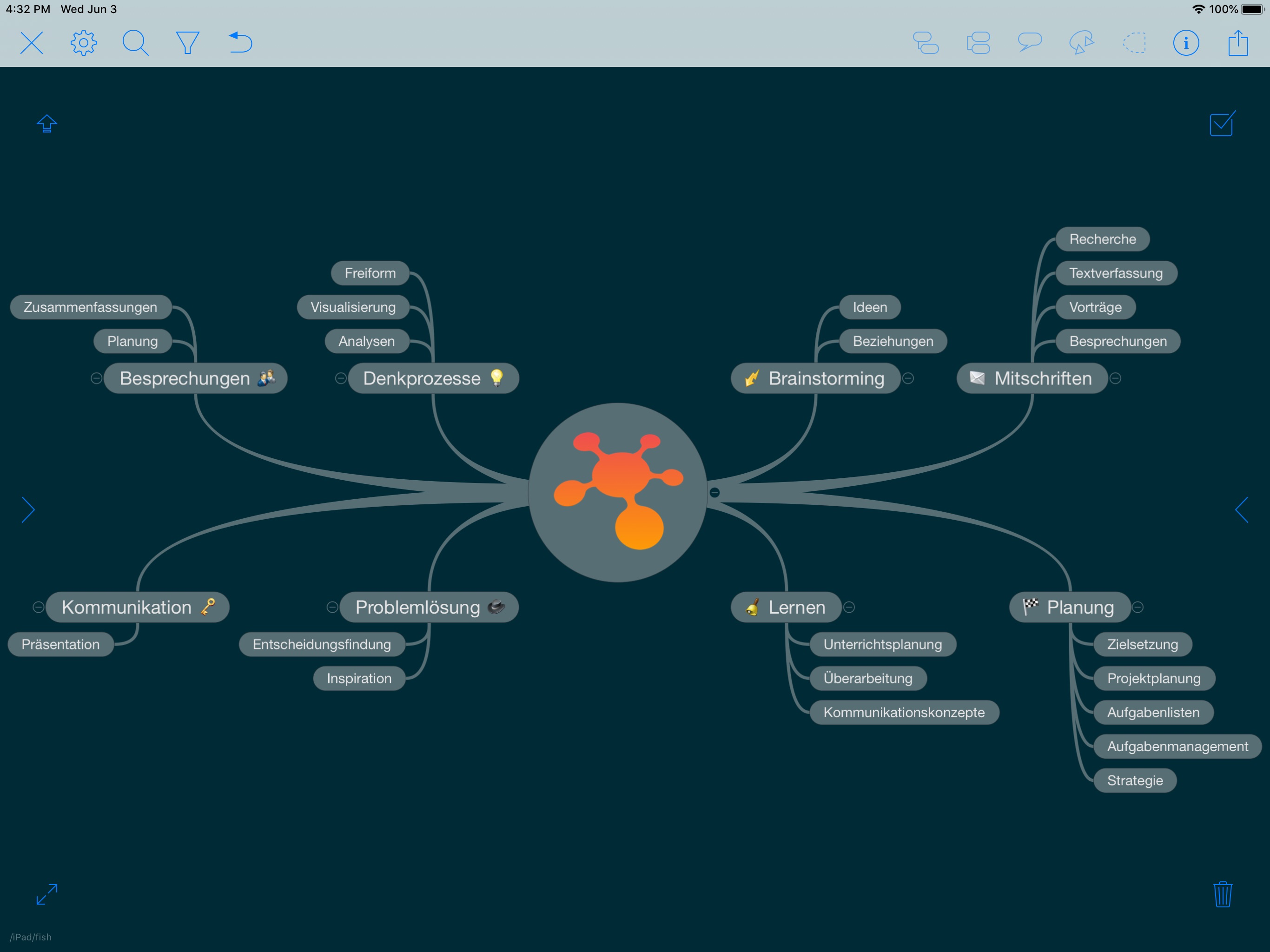The width and height of the screenshot is (1270, 952).
Task: Open the filter funnel tool
Action: (187, 42)
